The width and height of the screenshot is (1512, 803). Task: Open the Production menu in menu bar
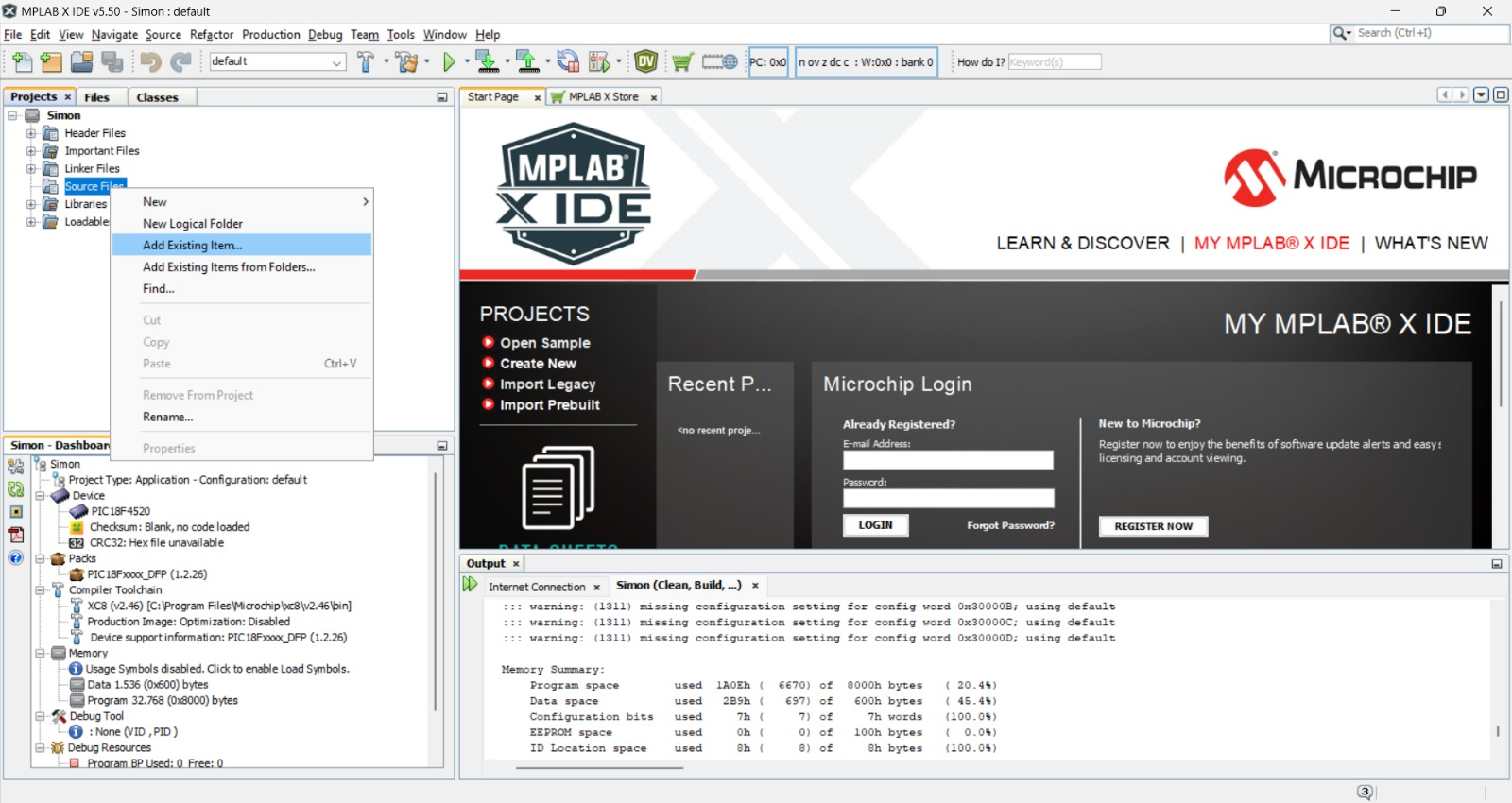tap(271, 35)
